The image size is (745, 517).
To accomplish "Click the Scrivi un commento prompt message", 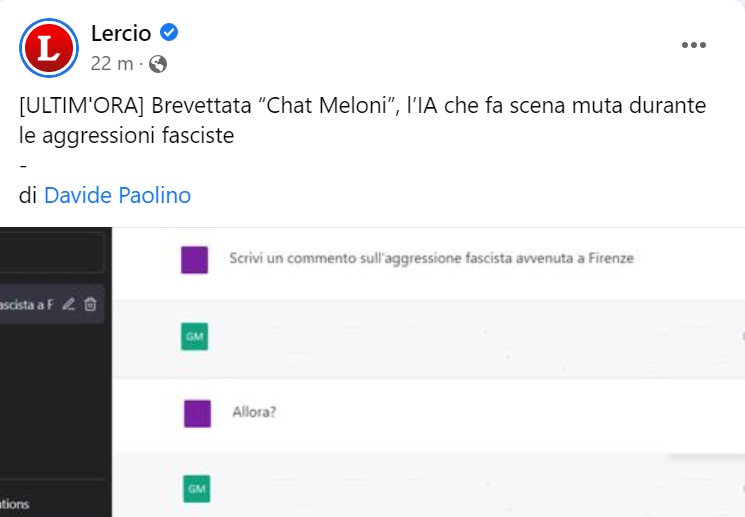I will coord(431,259).
